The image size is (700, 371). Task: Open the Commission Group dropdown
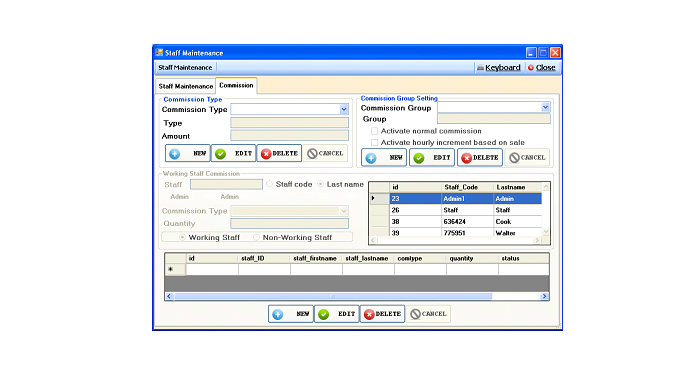545,107
